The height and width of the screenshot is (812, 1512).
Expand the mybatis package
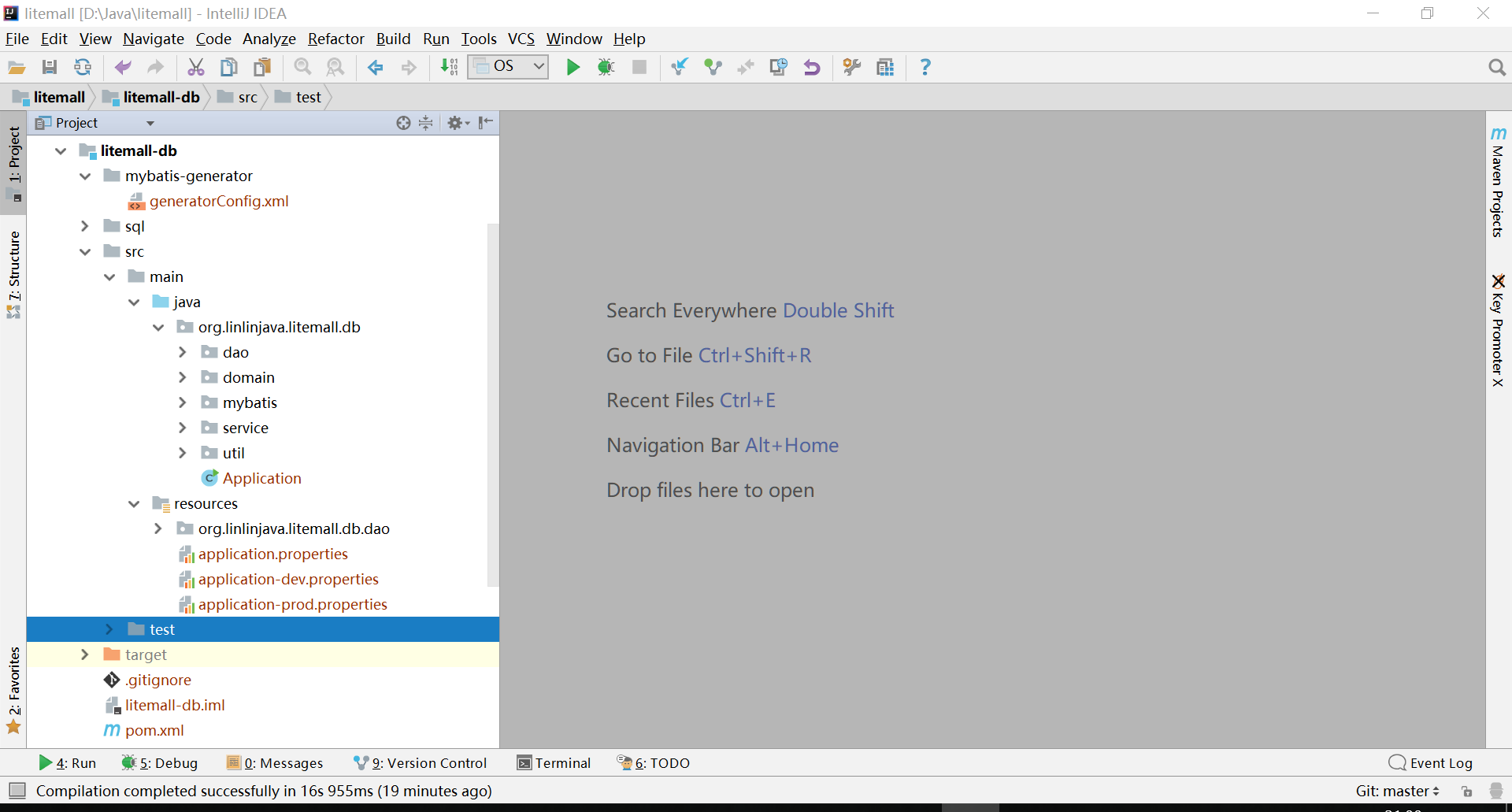pos(183,402)
